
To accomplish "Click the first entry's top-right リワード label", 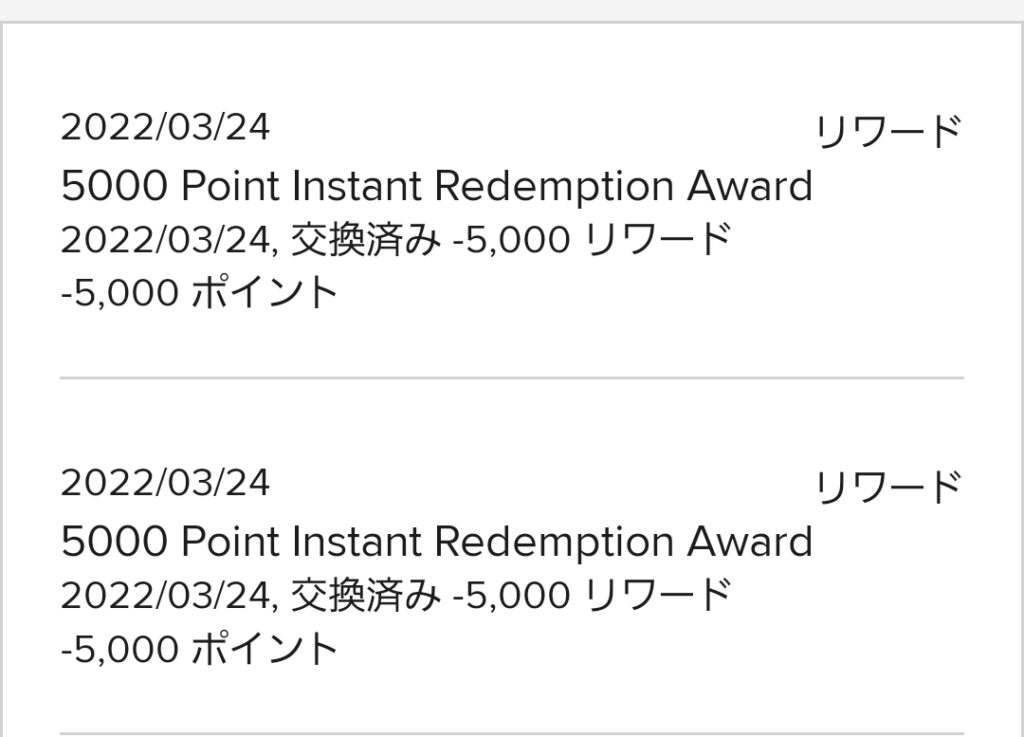I will [889, 131].
